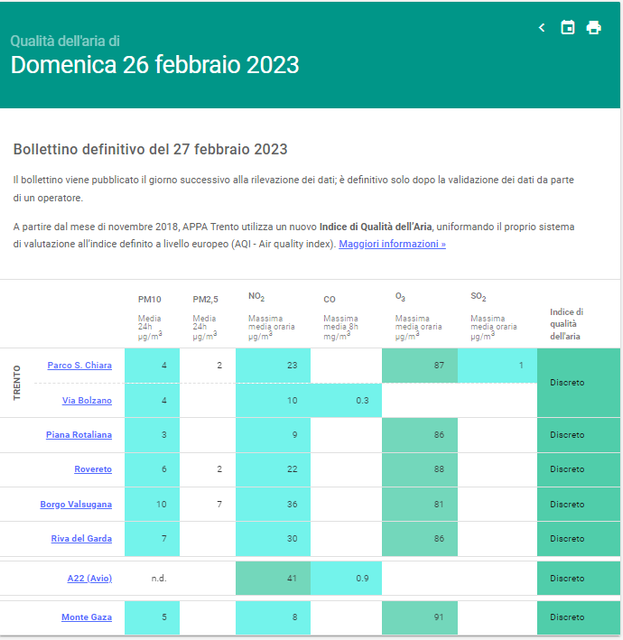The height and width of the screenshot is (640, 623).
Task: Click the Domenica 26 febbraio 2023 title
Action: tap(155, 65)
